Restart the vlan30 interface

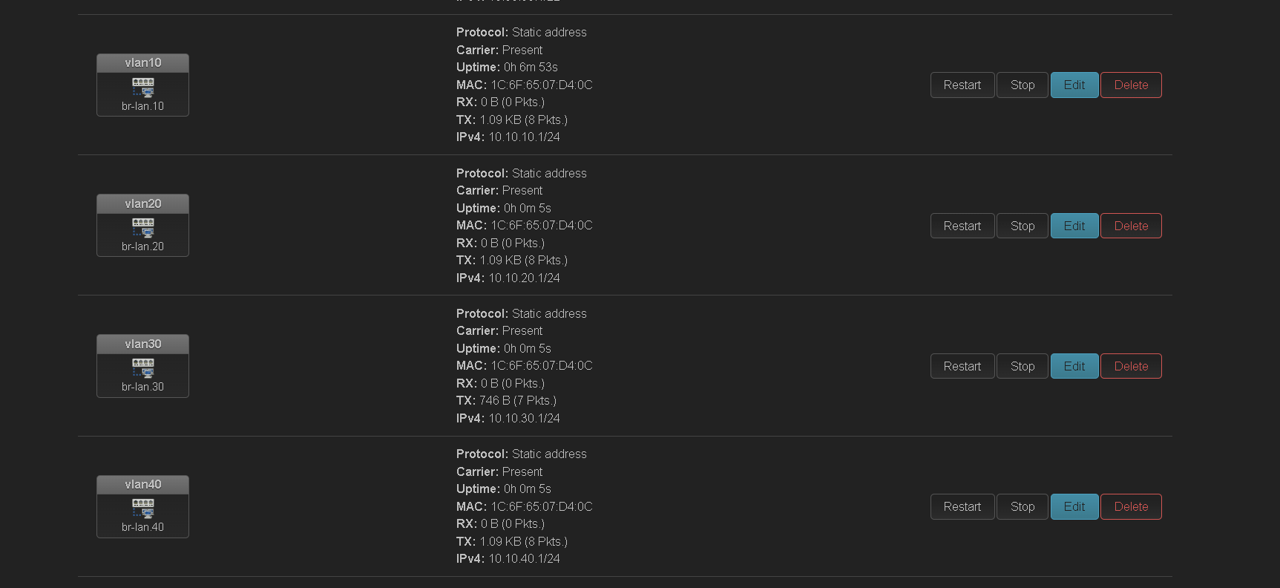coord(962,366)
